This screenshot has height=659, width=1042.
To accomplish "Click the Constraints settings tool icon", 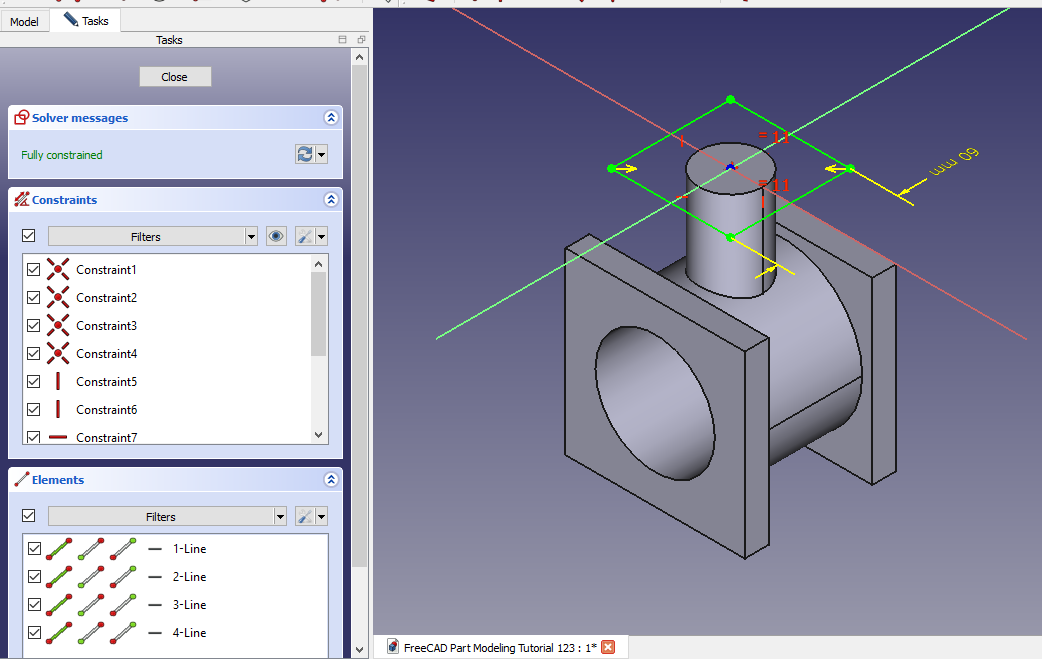I will click(x=306, y=236).
